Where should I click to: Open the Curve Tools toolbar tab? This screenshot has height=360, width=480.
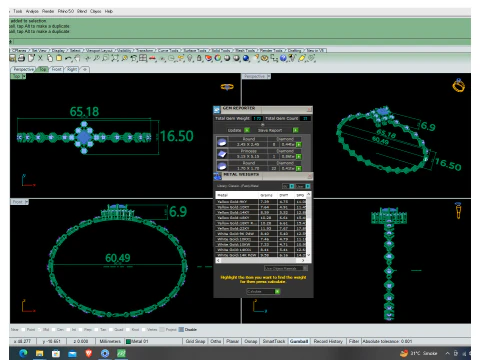point(168,50)
